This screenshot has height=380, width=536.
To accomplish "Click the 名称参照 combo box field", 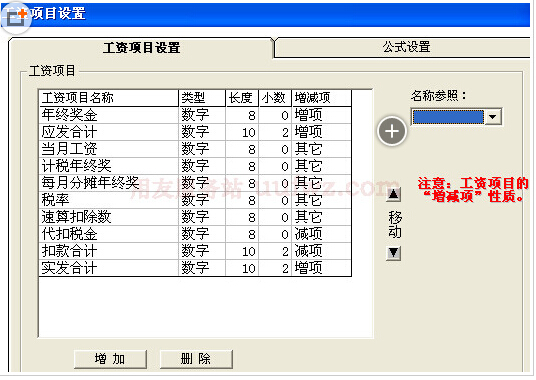I will point(456,117).
